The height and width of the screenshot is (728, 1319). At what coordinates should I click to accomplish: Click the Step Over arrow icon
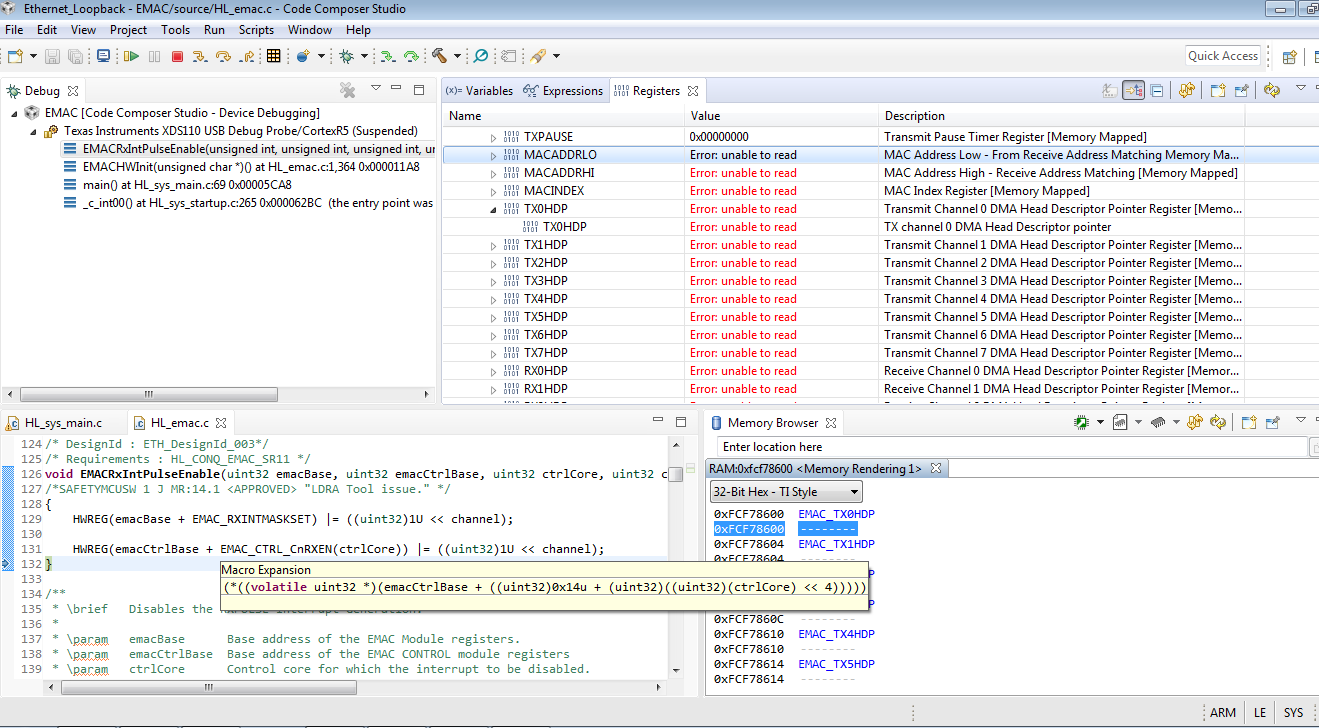pyautogui.click(x=224, y=57)
